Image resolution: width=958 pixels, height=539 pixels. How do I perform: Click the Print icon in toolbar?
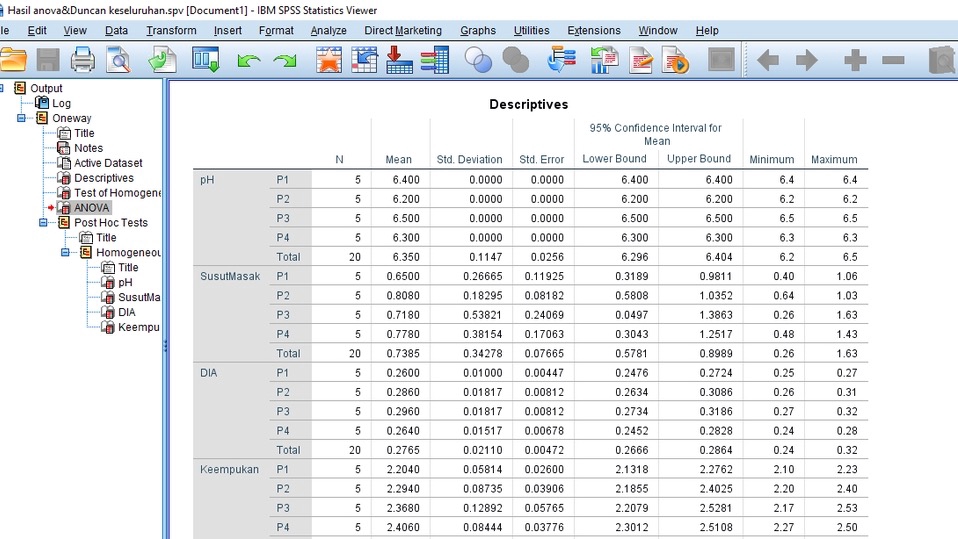(82, 61)
